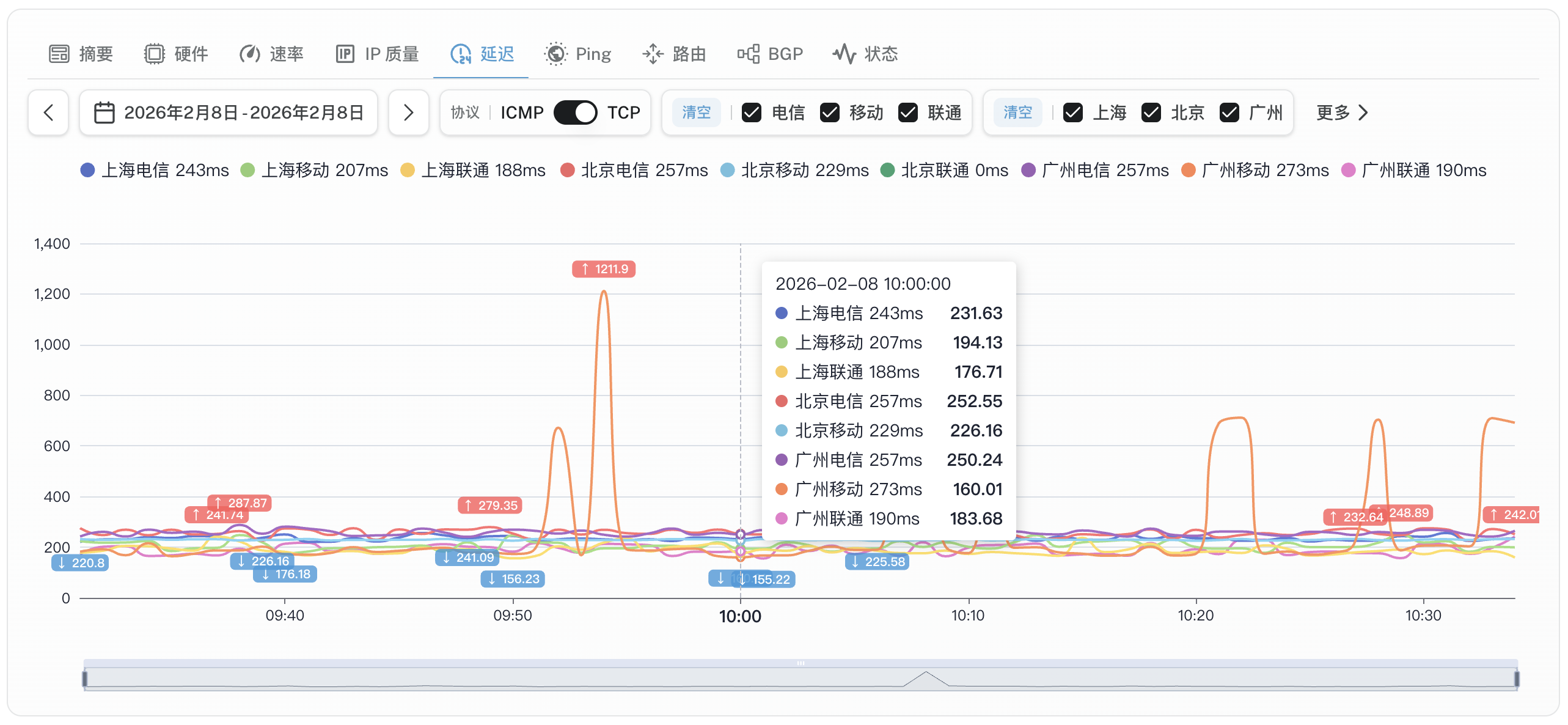
Task: Click the status (状态) waveform icon
Action: [x=844, y=54]
